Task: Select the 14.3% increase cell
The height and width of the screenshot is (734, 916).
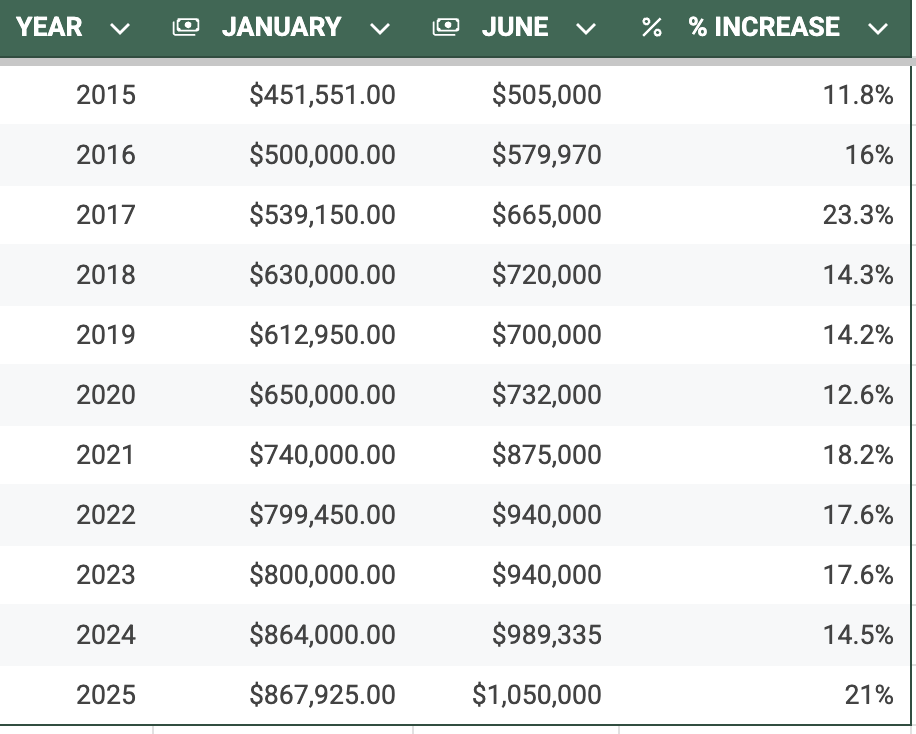Action: pyautogui.click(x=858, y=275)
